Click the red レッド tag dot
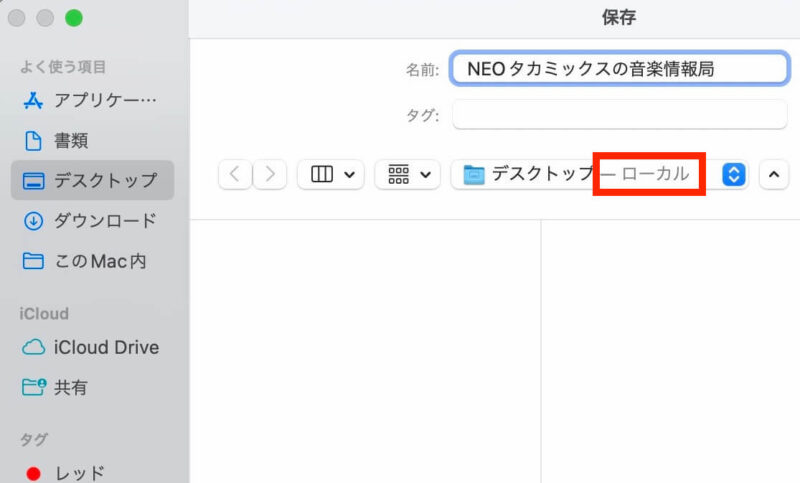This screenshot has width=800, height=483. coord(34,472)
